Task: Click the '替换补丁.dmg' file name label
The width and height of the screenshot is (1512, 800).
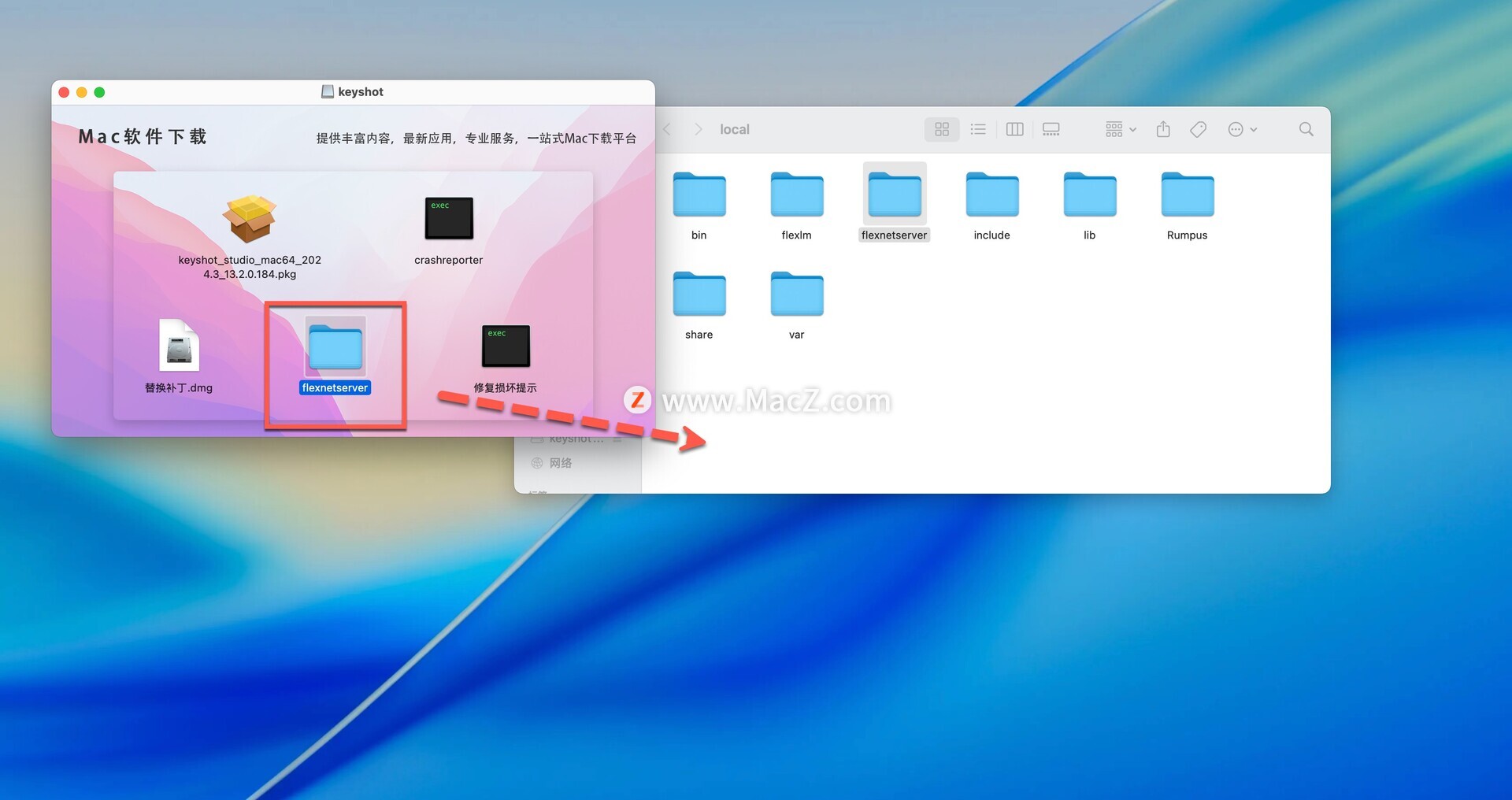Action: click(179, 387)
